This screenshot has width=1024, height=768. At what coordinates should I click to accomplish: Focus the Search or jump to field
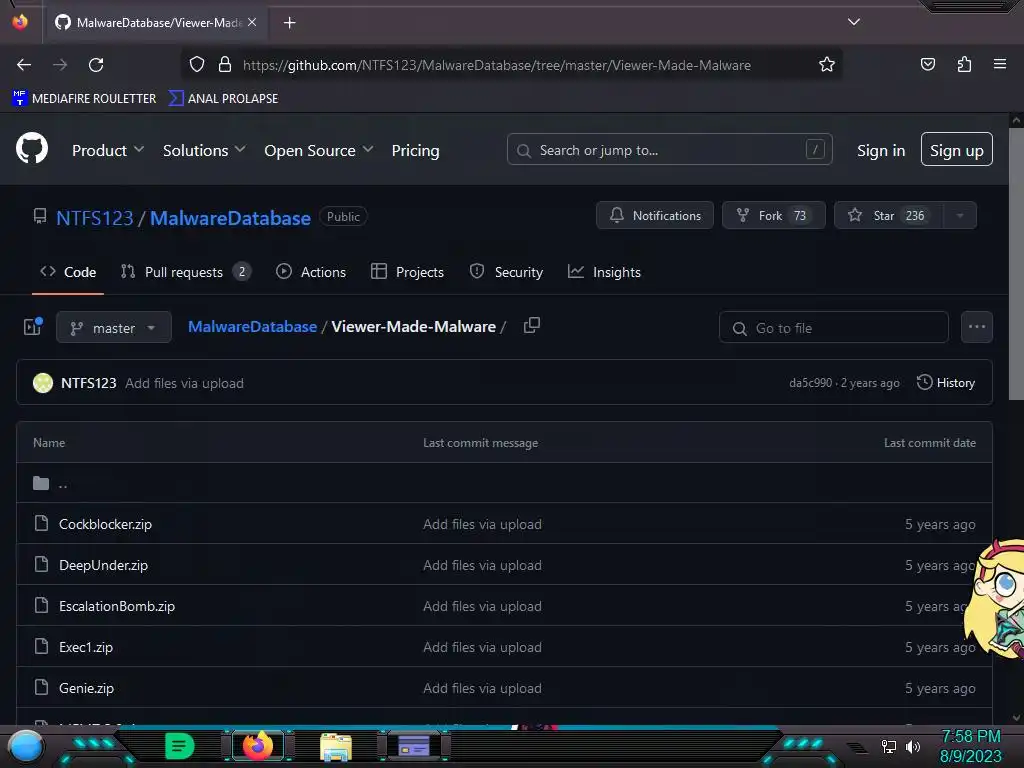[669, 150]
